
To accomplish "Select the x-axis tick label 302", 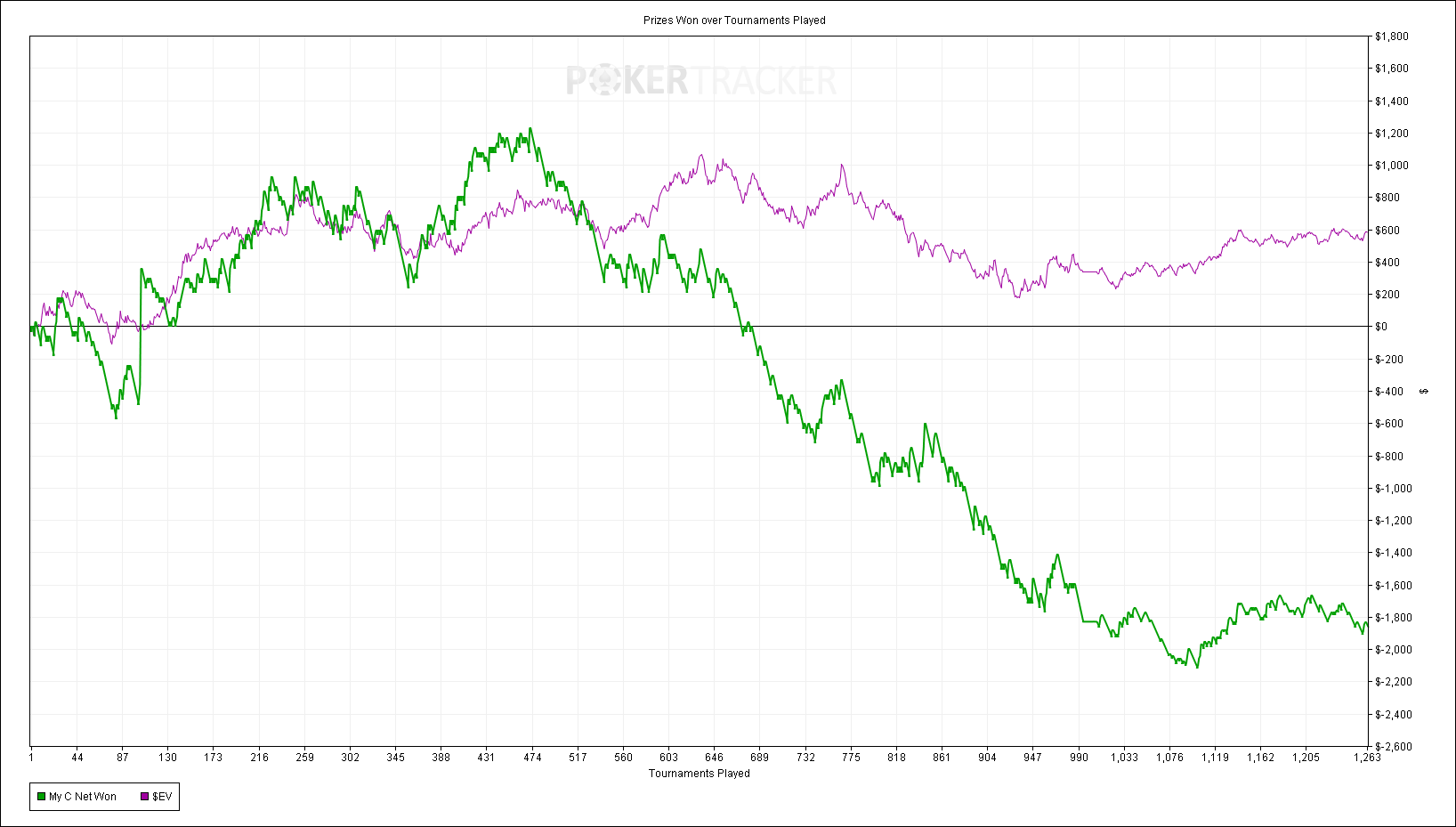I will [351, 758].
